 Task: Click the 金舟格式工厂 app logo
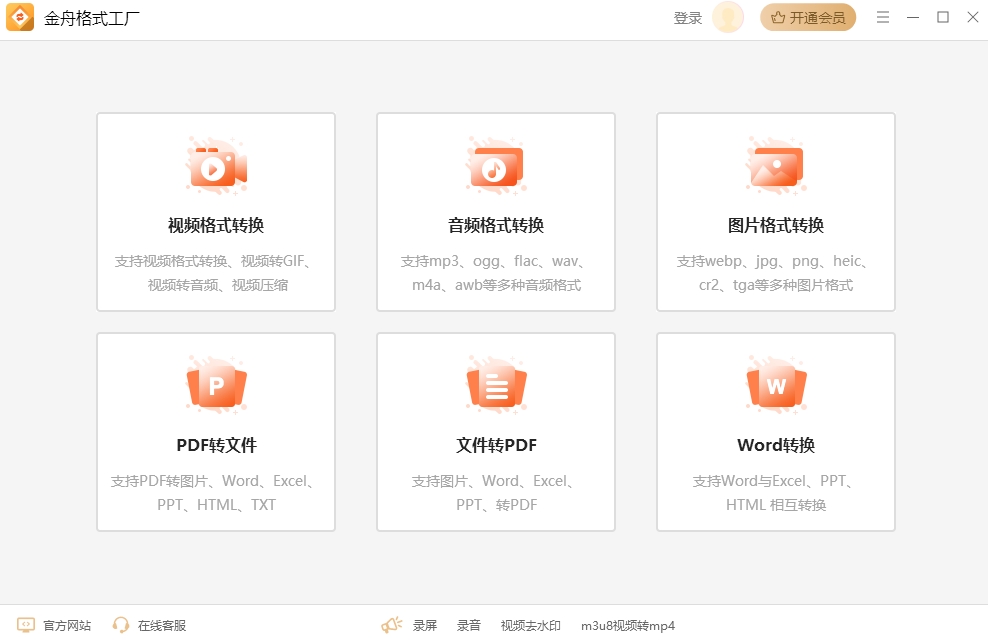(x=21, y=17)
